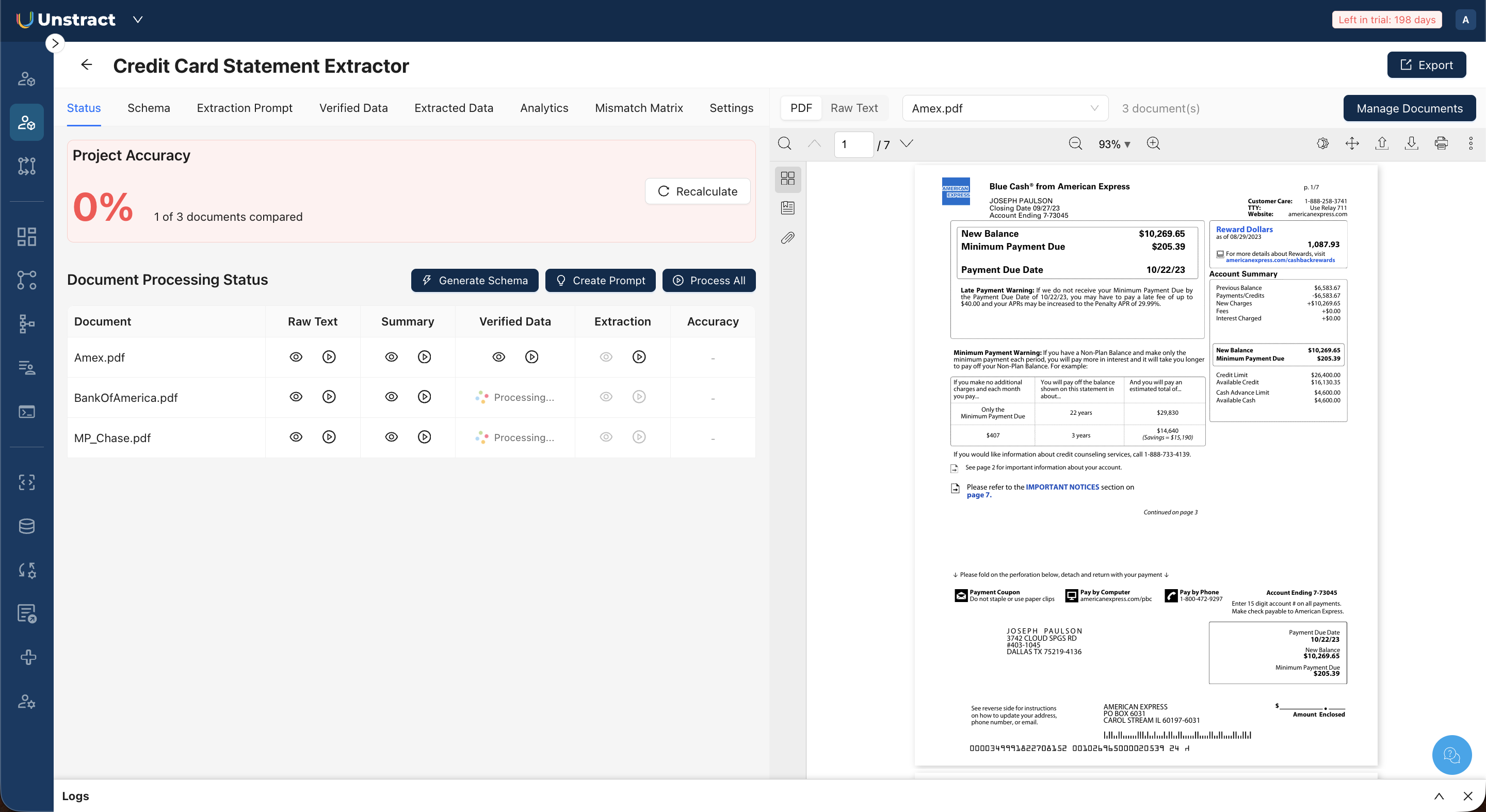View verified data for Amex.pdf
This screenshot has width=1486, height=812.
(498, 357)
